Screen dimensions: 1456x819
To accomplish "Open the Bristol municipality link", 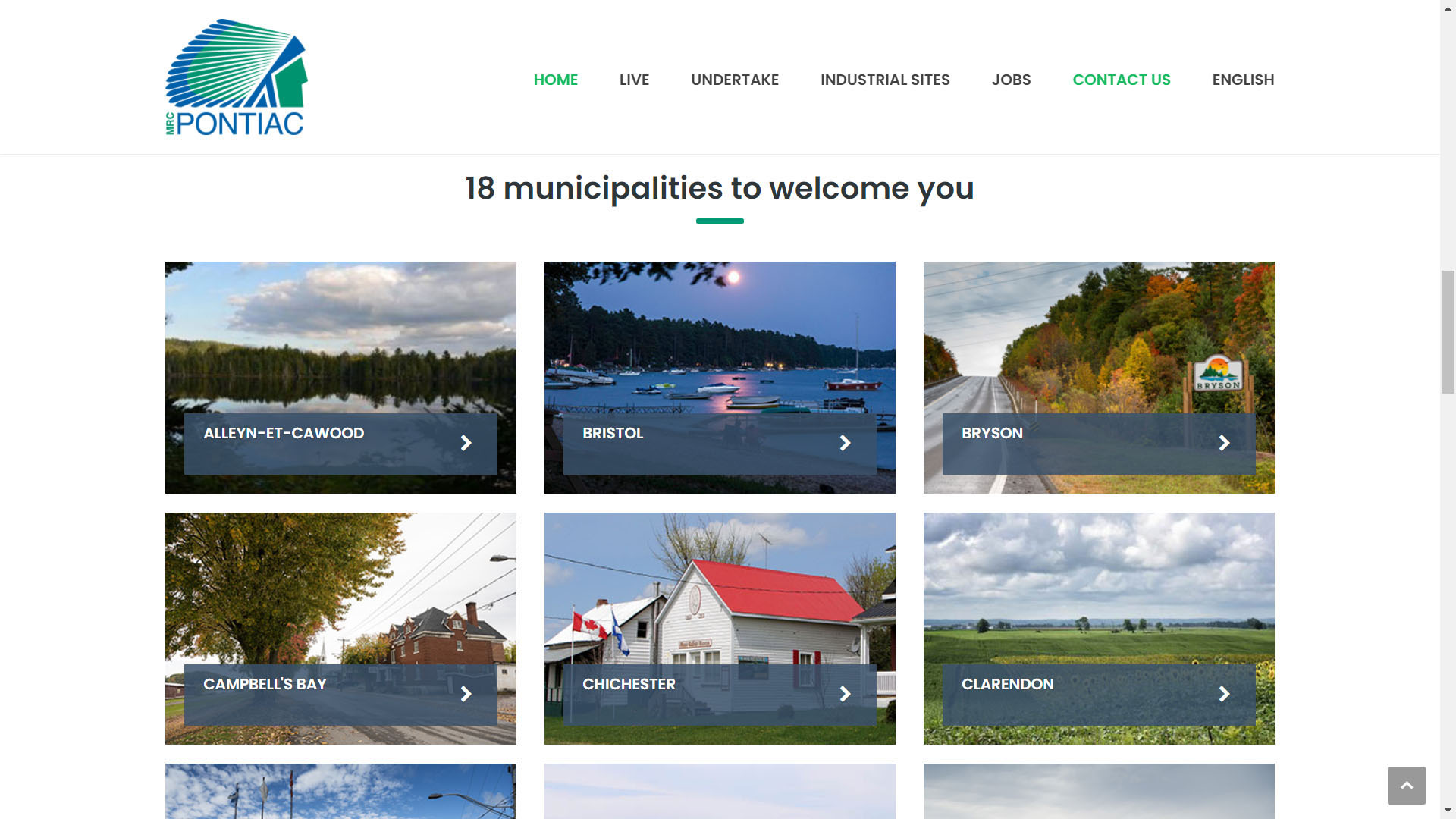I will pyautogui.click(x=613, y=433).
